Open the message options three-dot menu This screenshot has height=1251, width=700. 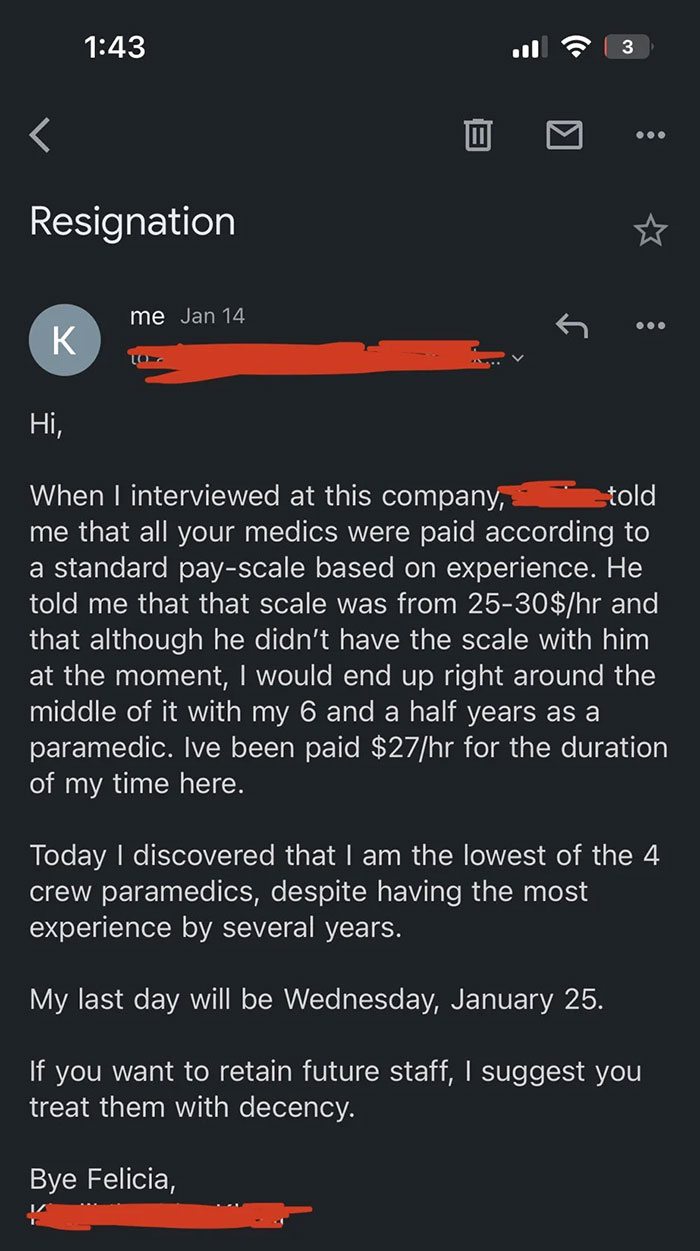pos(650,325)
